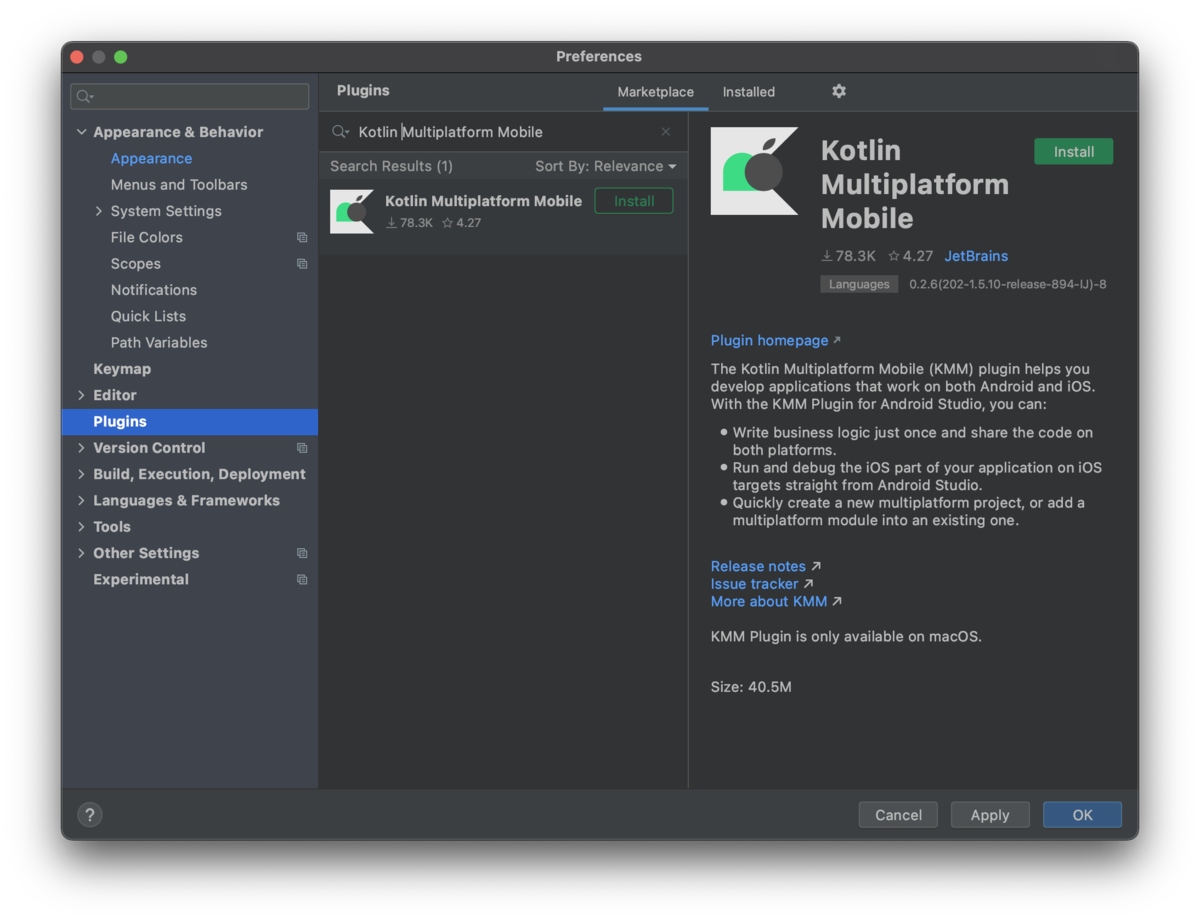This screenshot has height=921, width=1200.
Task: Clear the plugin search query
Action: tap(666, 132)
